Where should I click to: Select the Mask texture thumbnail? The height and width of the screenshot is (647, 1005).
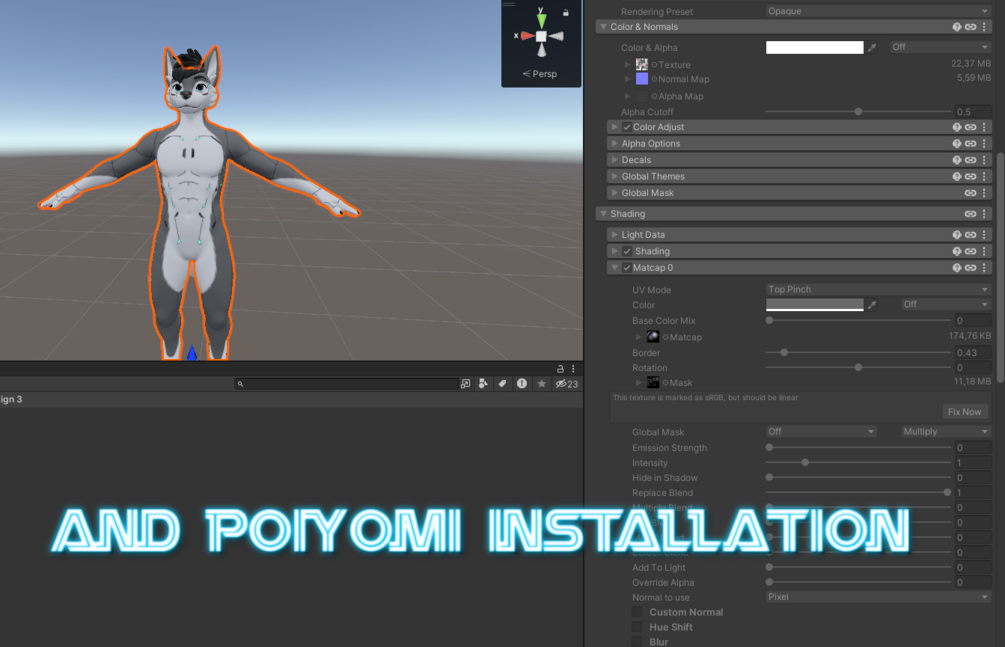click(653, 383)
